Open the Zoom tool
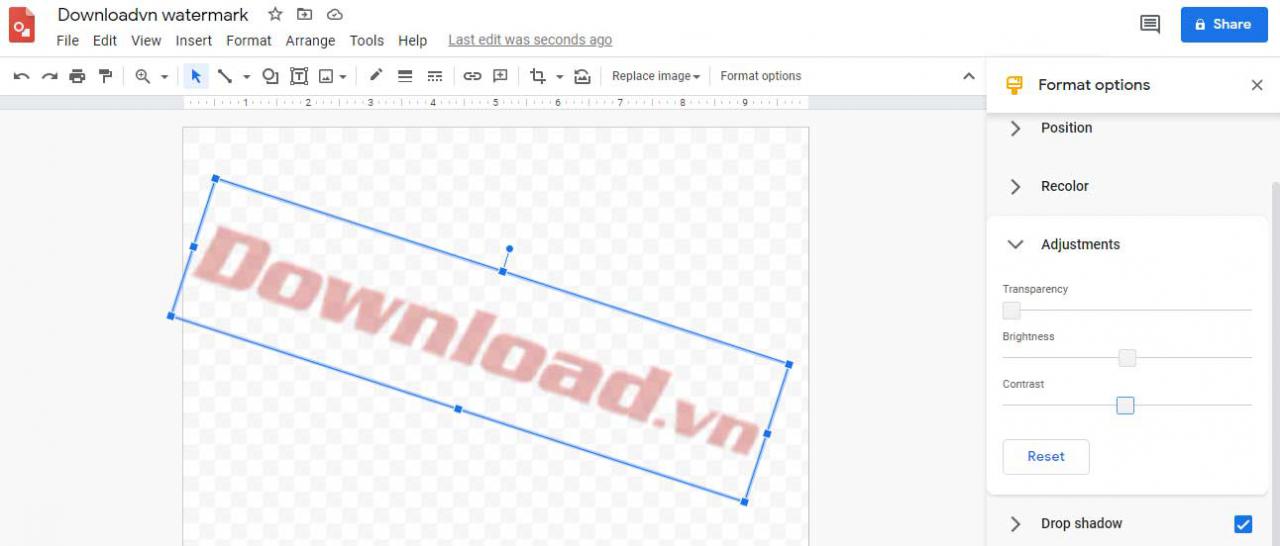 pyautogui.click(x=143, y=76)
